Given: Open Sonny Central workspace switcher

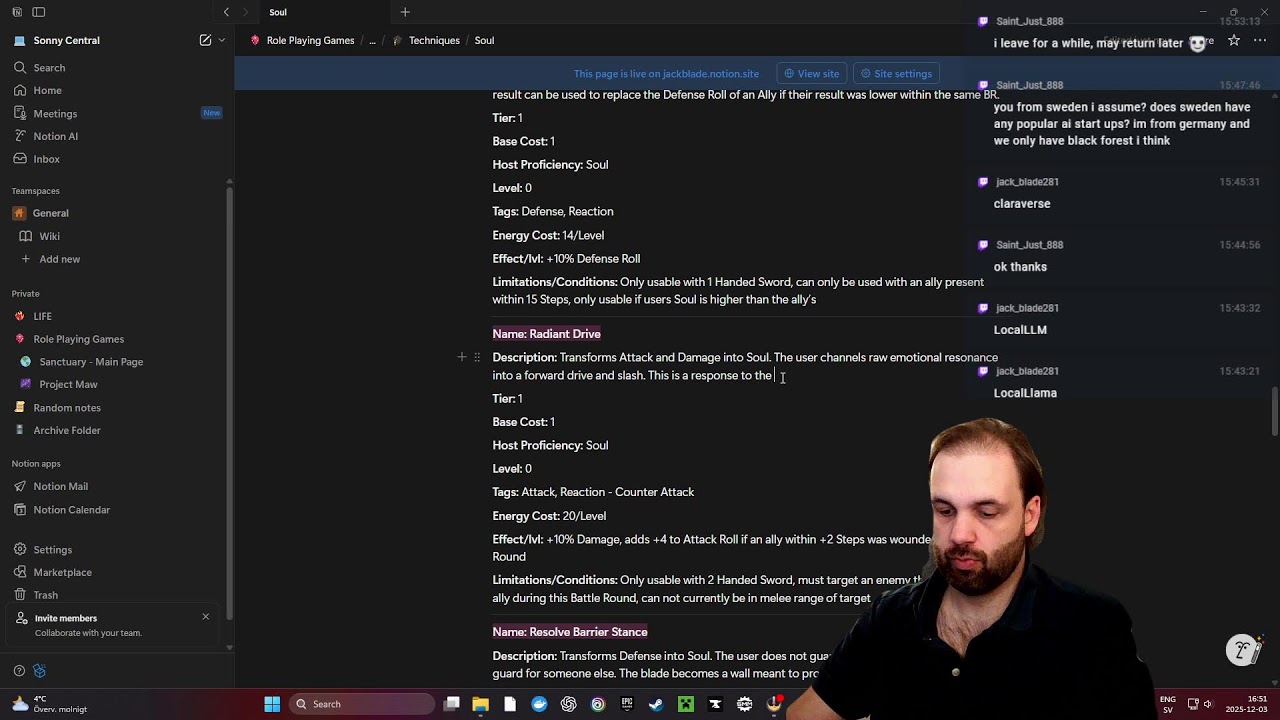Looking at the screenshot, I should point(66,40).
